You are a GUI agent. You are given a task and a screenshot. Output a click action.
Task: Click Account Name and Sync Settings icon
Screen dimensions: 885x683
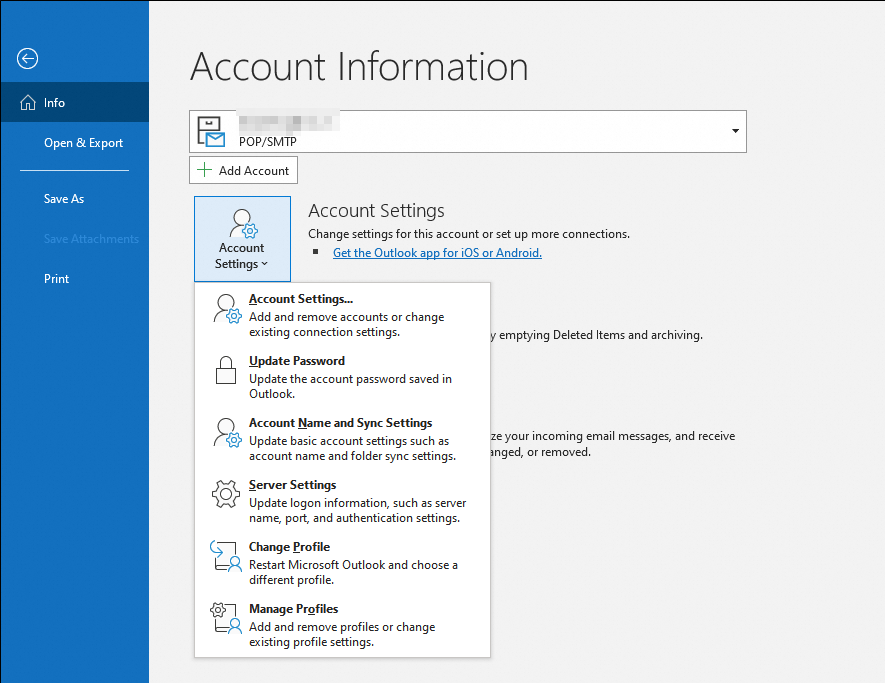pos(227,432)
